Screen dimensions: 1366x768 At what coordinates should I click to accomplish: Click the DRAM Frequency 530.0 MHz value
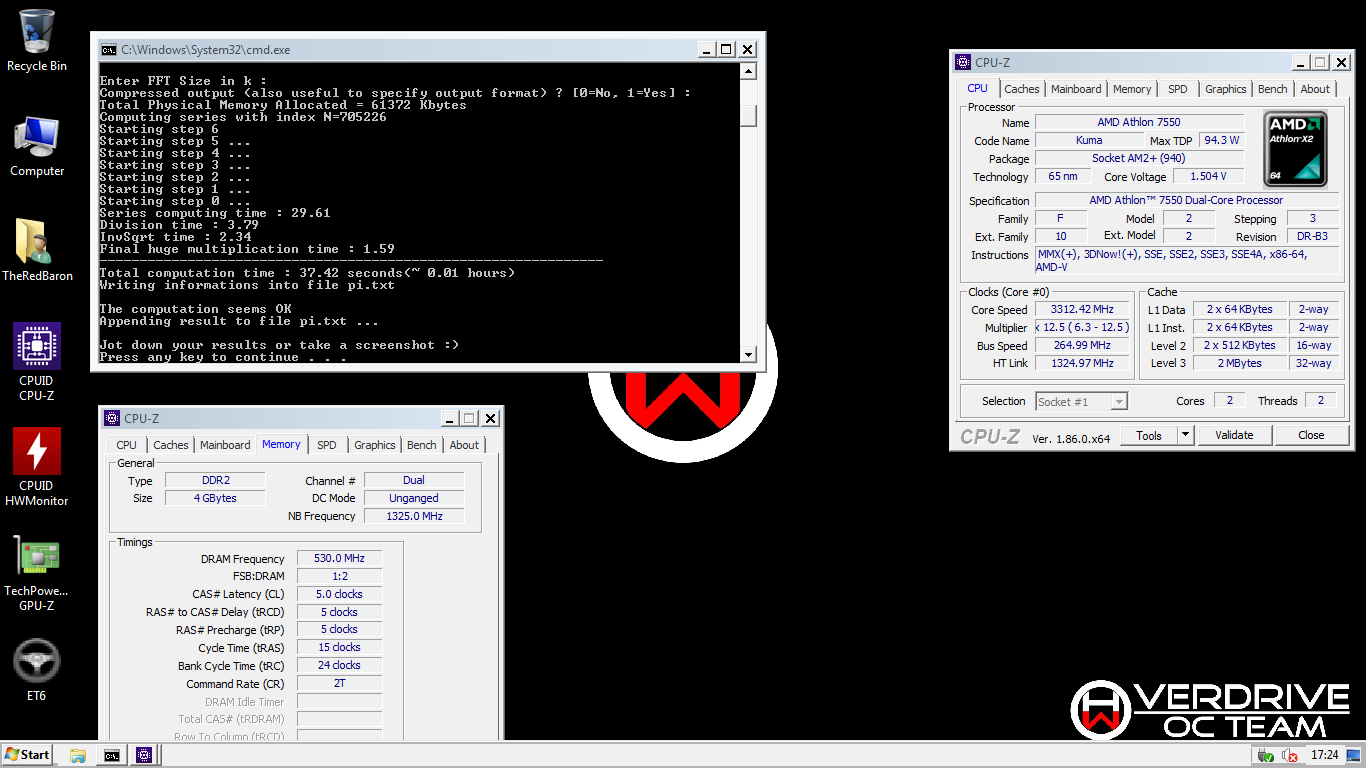[339, 559]
